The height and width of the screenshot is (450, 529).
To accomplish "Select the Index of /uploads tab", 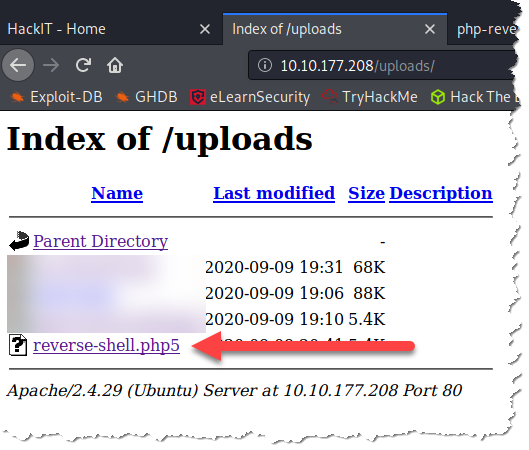I will 335,29.
